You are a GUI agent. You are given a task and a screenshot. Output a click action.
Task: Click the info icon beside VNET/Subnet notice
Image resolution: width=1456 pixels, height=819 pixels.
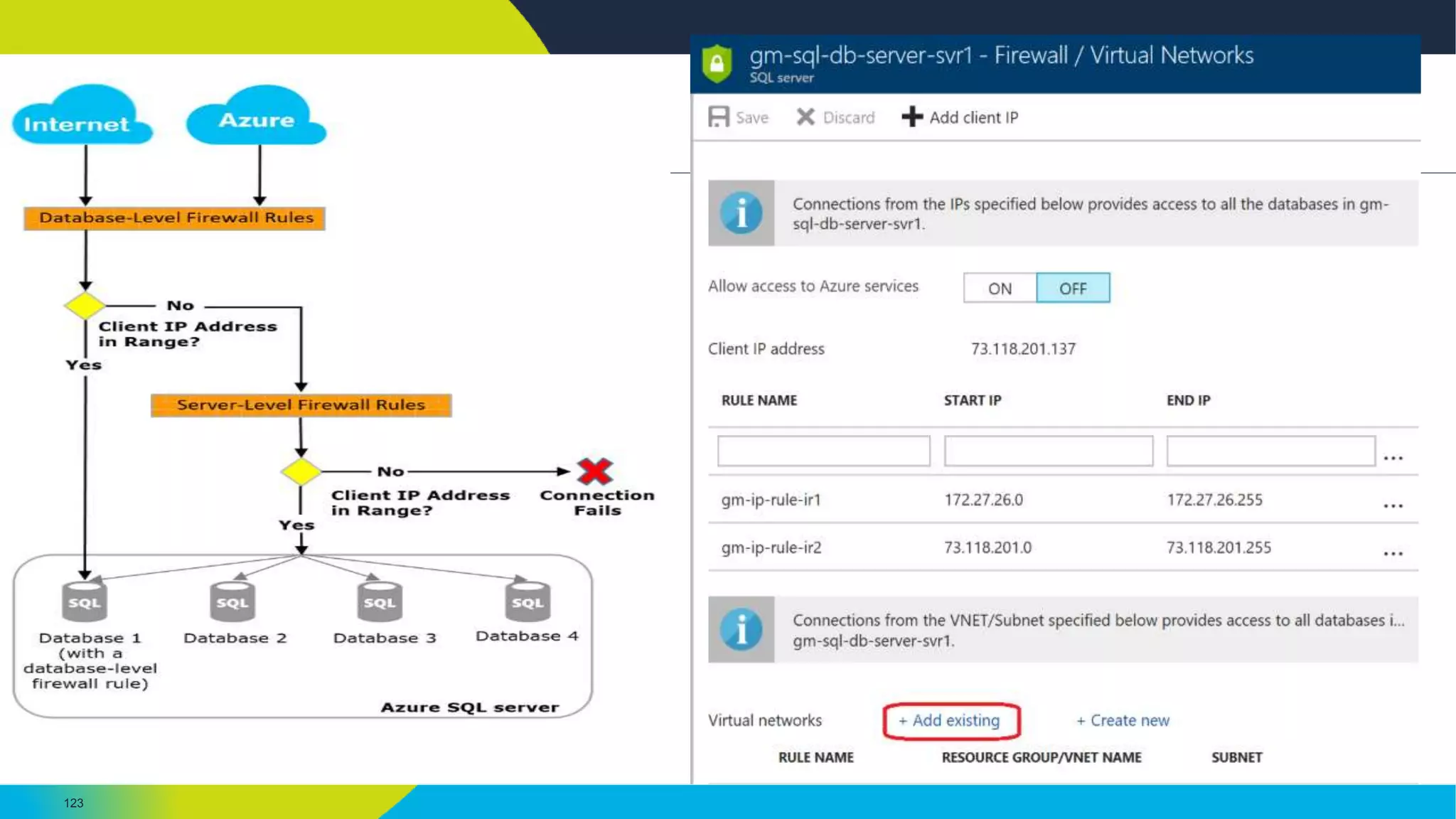741,630
